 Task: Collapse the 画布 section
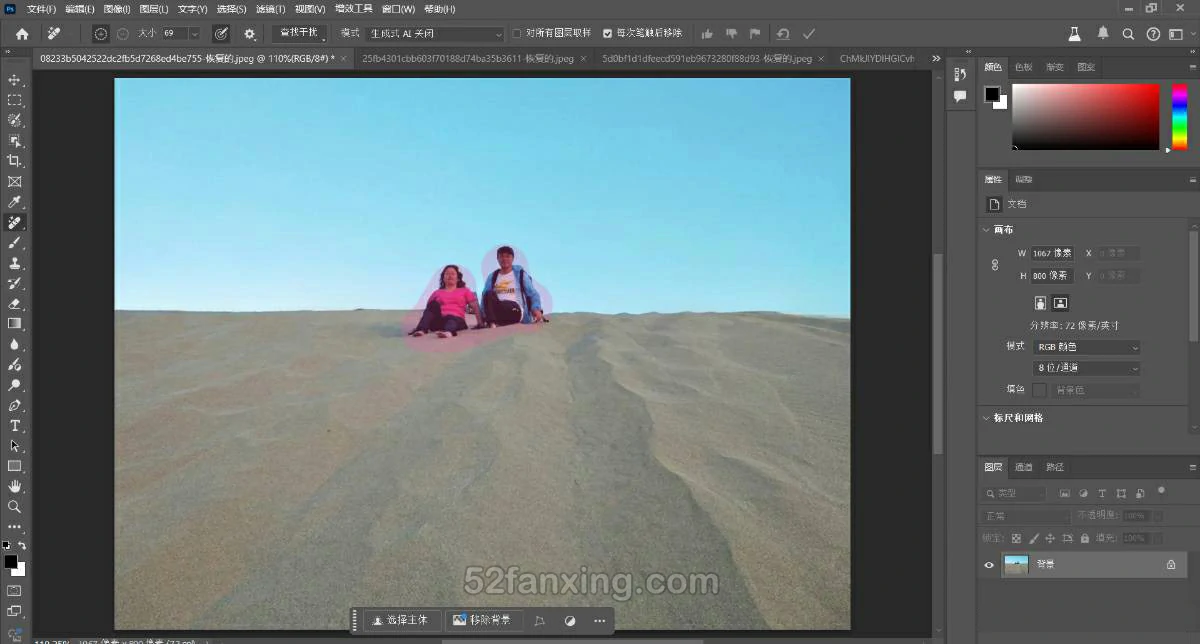tap(986, 230)
